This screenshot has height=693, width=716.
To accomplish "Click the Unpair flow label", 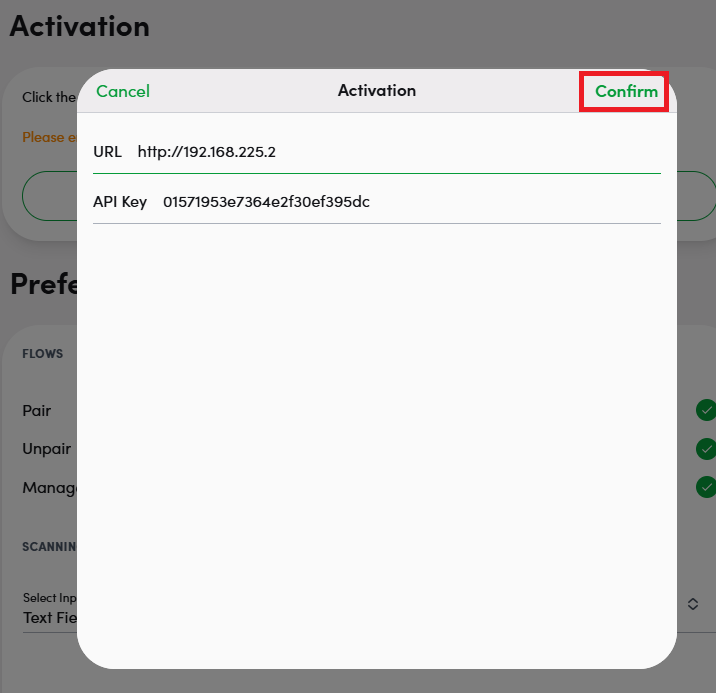I will pyautogui.click(x=47, y=448).
